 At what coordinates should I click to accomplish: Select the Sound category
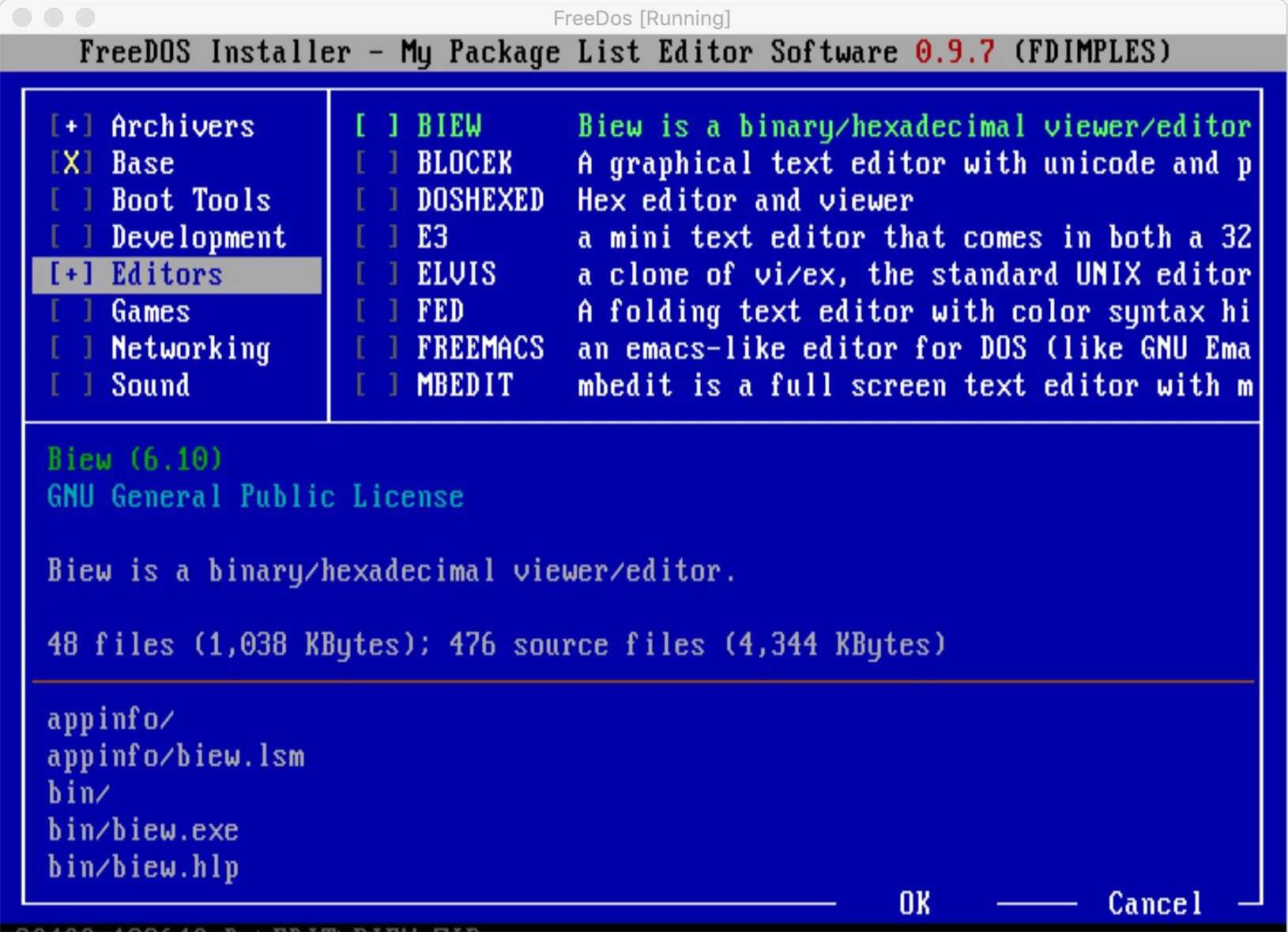tap(151, 386)
